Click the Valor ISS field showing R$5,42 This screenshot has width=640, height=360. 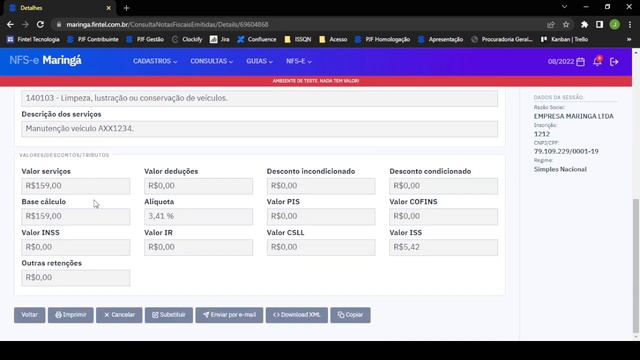click(444, 247)
